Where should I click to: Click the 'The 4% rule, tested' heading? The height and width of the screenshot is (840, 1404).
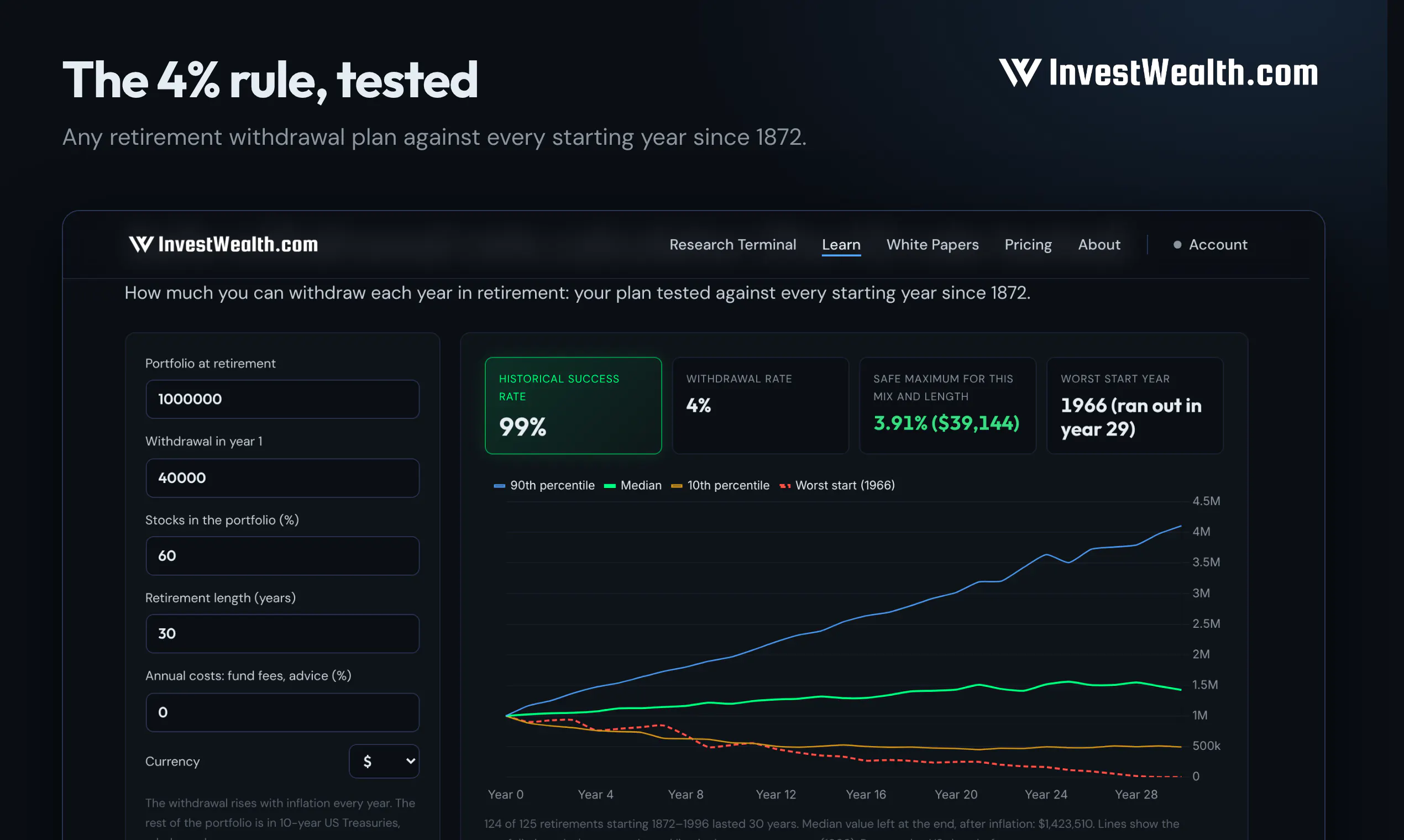pyautogui.click(x=270, y=81)
